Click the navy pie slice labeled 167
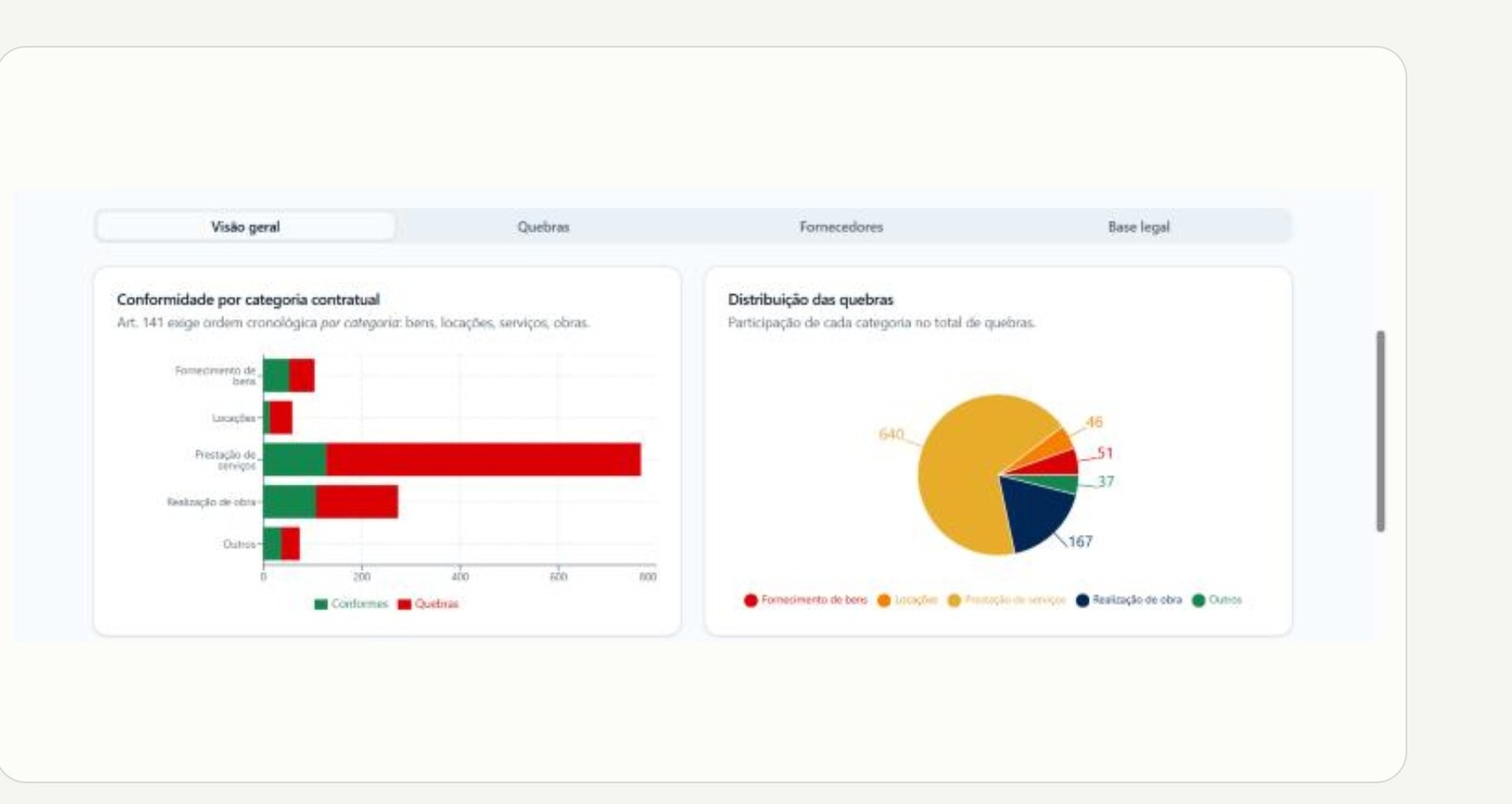This screenshot has width=1512, height=804. [x=1039, y=515]
